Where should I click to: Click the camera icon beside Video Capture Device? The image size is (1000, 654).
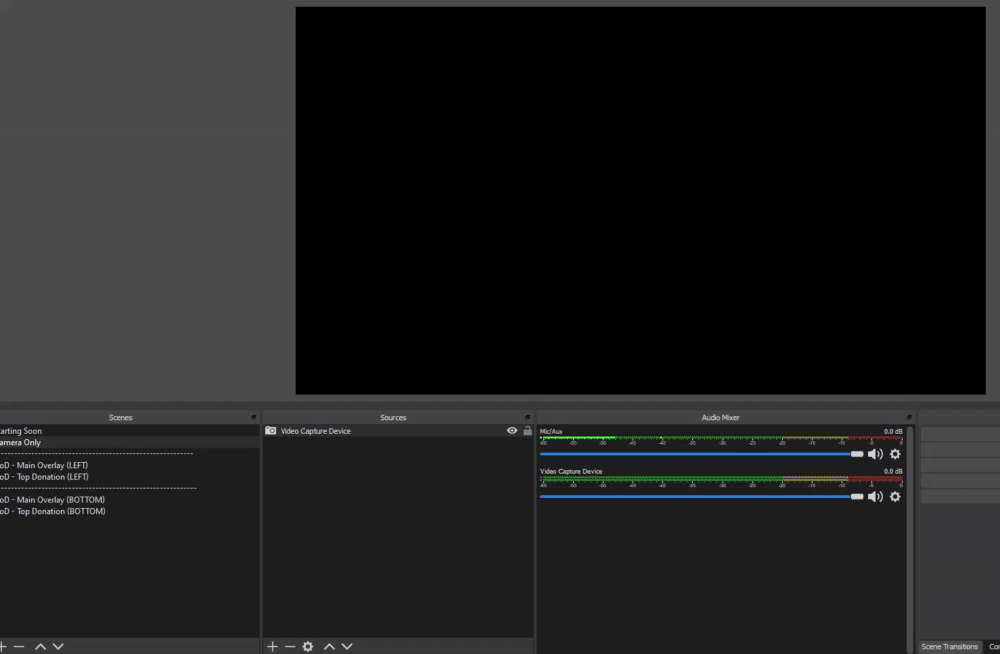point(271,430)
